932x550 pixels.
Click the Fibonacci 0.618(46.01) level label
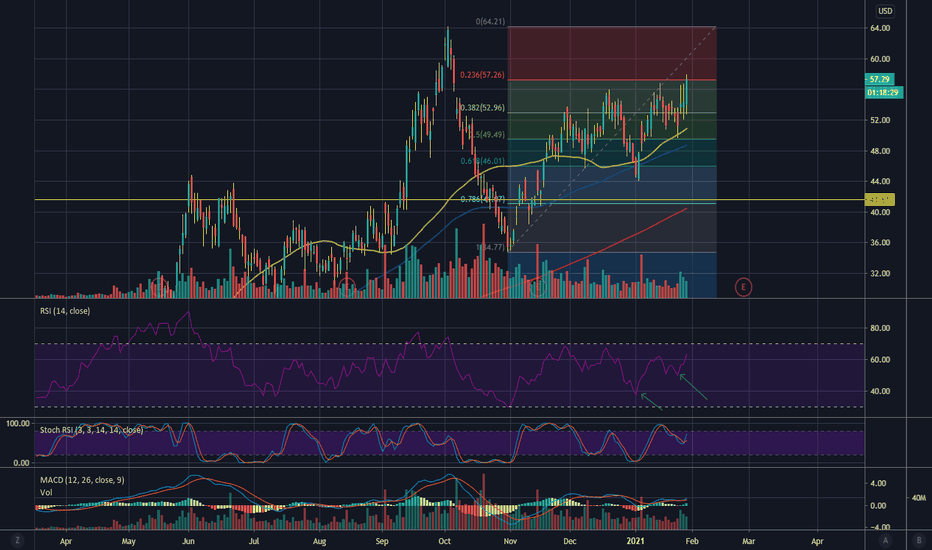click(x=482, y=161)
